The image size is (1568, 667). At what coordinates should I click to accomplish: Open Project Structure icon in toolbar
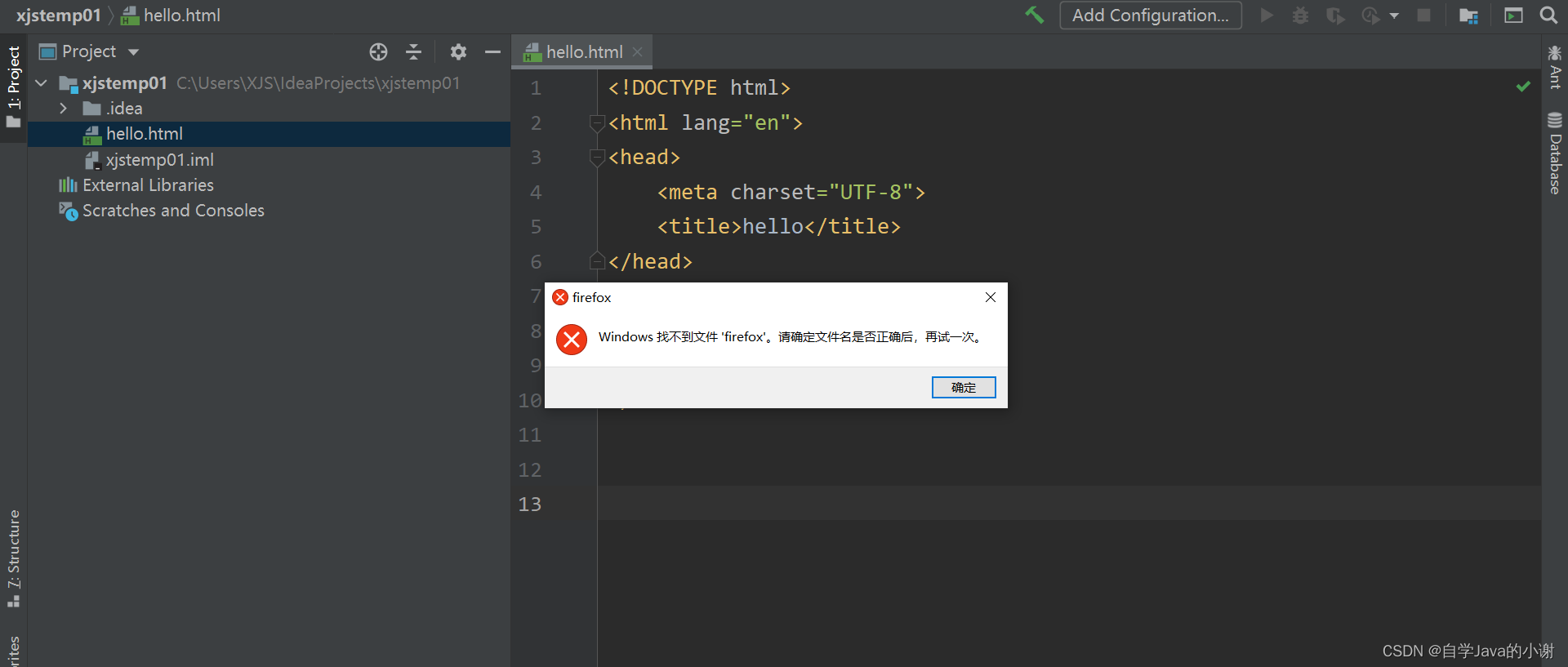1468,16
